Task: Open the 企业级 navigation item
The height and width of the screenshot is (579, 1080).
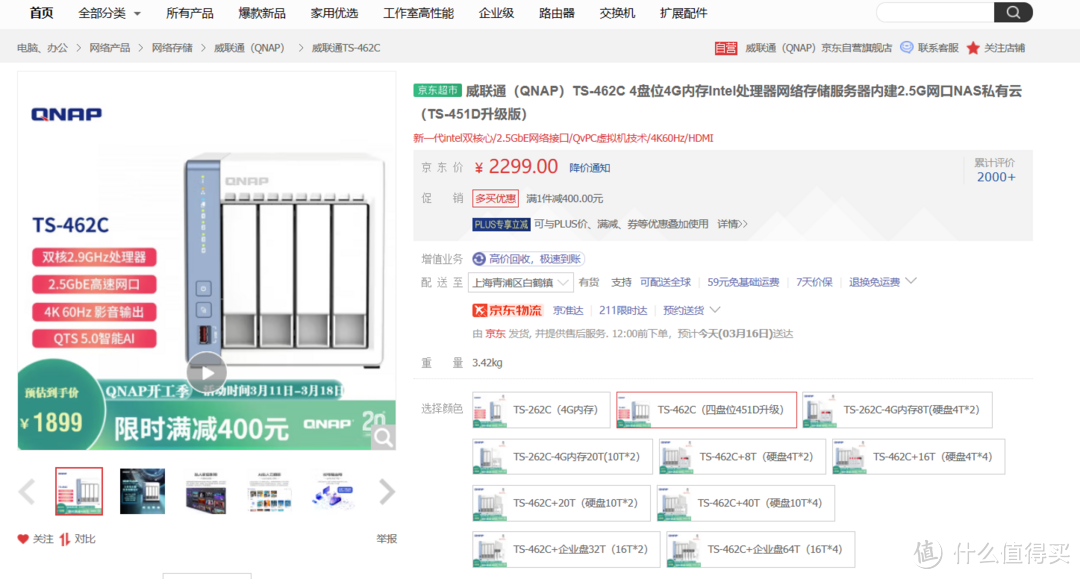Action: tap(496, 13)
